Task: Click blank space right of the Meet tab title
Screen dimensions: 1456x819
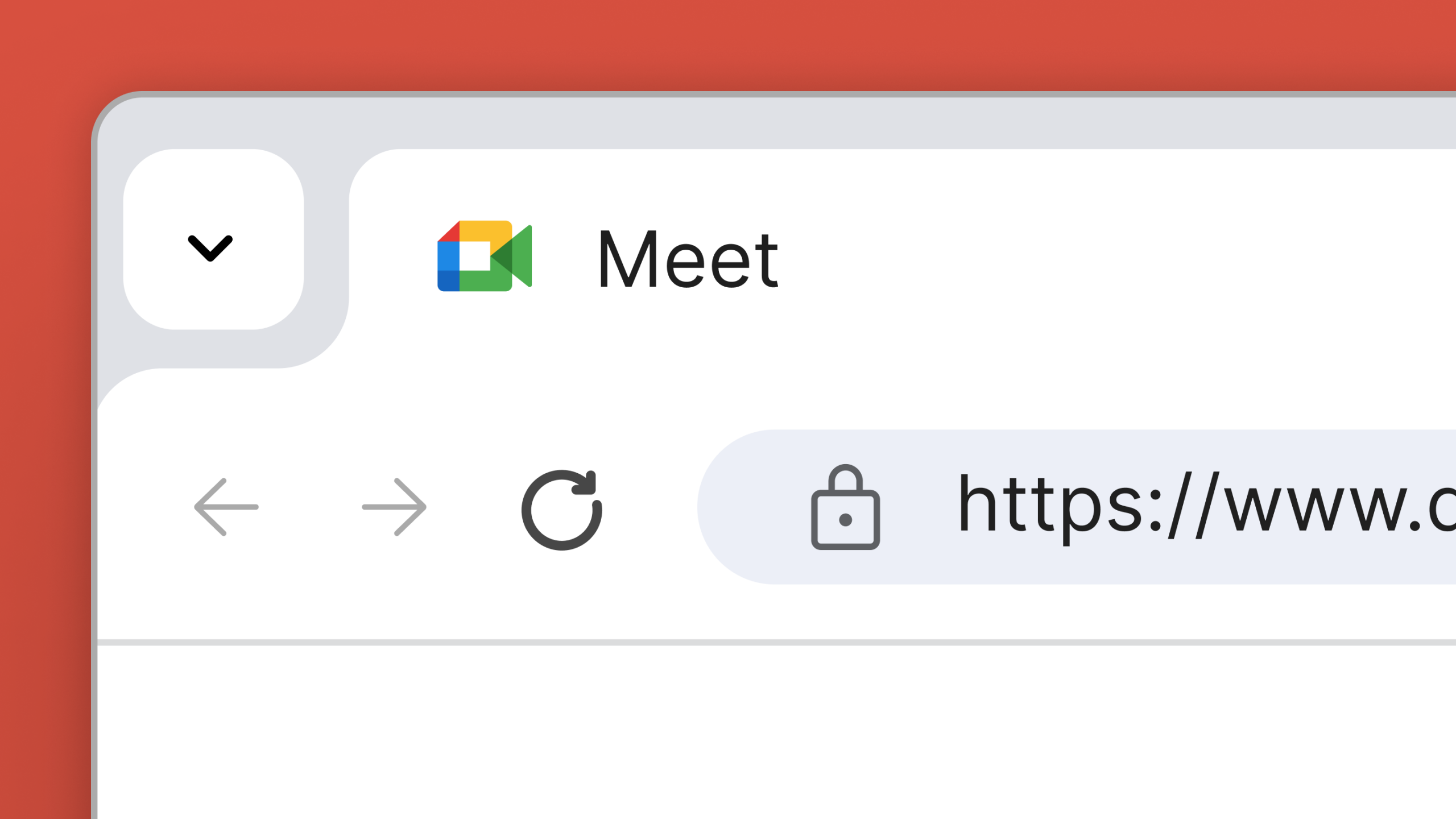Action: (1081, 259)
